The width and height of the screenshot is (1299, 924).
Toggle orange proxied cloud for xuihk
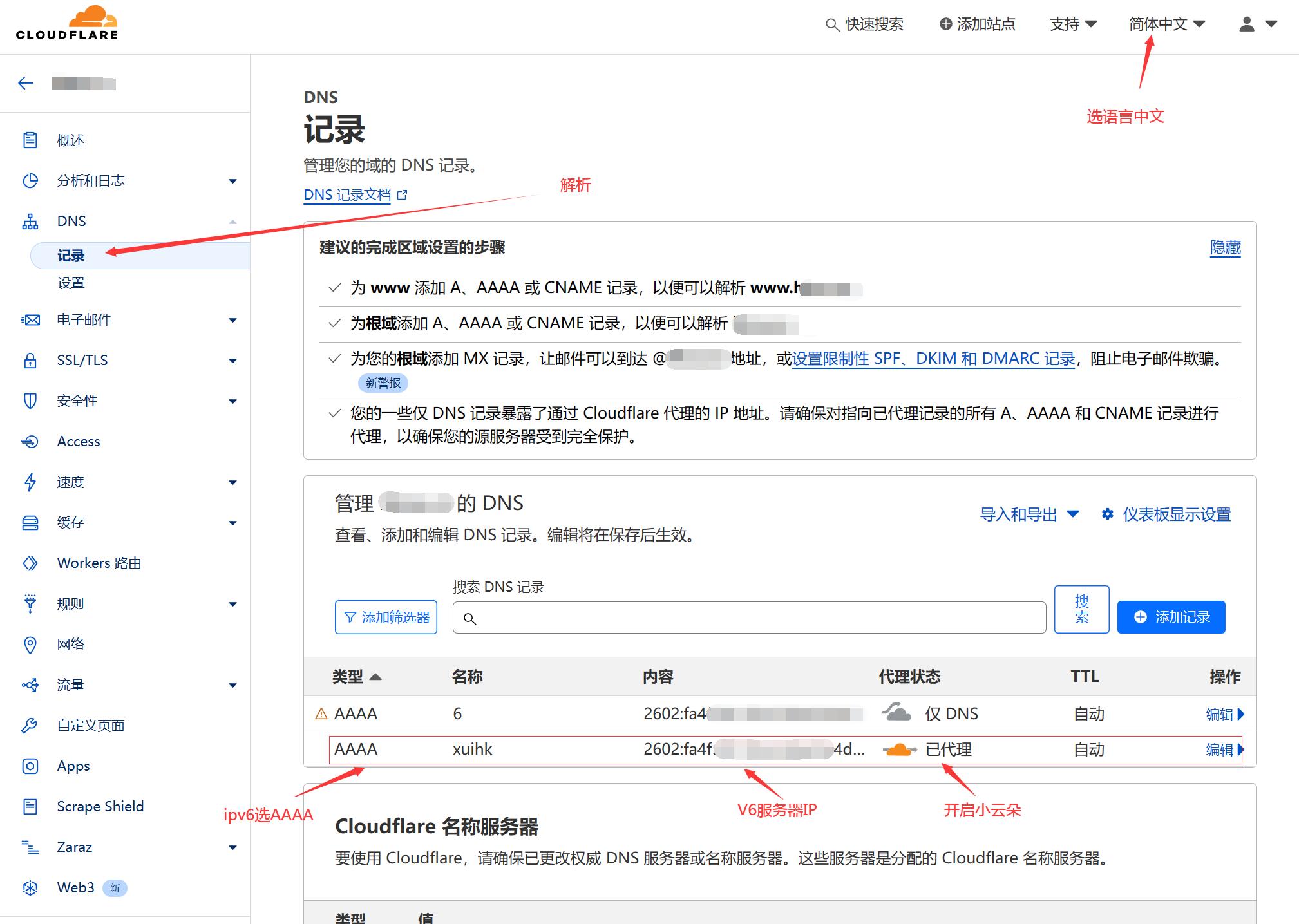click(899, 750)
